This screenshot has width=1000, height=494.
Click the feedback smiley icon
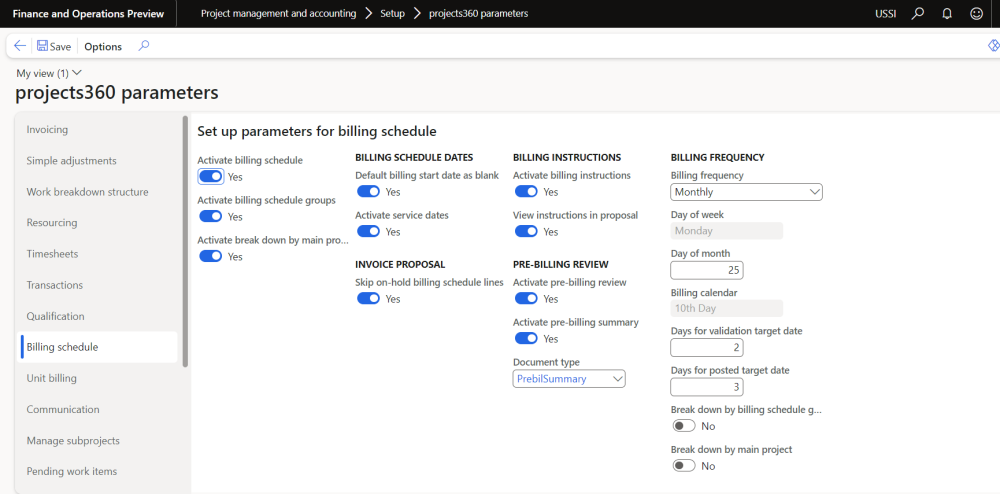[976, 14]
